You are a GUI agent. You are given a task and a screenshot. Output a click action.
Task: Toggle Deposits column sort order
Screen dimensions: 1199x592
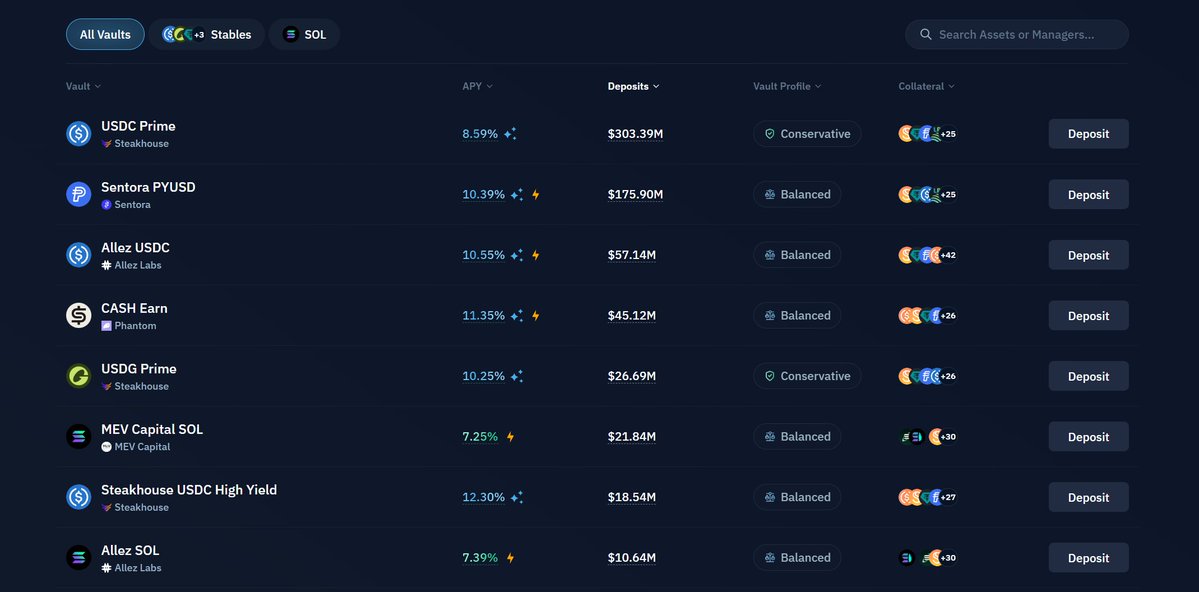(633, 87)
